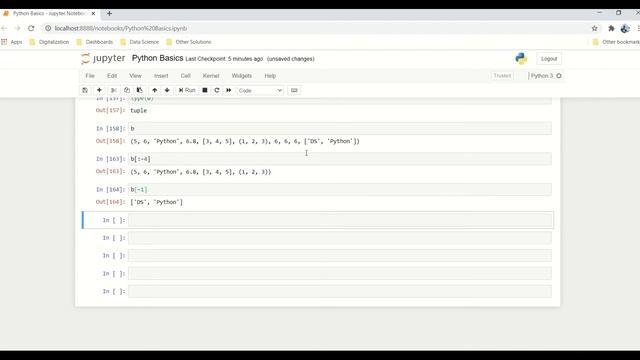Image resolution: width=640 pixels, height=360 pixels.
Task: Open the Insert menu
Action: 161,76
